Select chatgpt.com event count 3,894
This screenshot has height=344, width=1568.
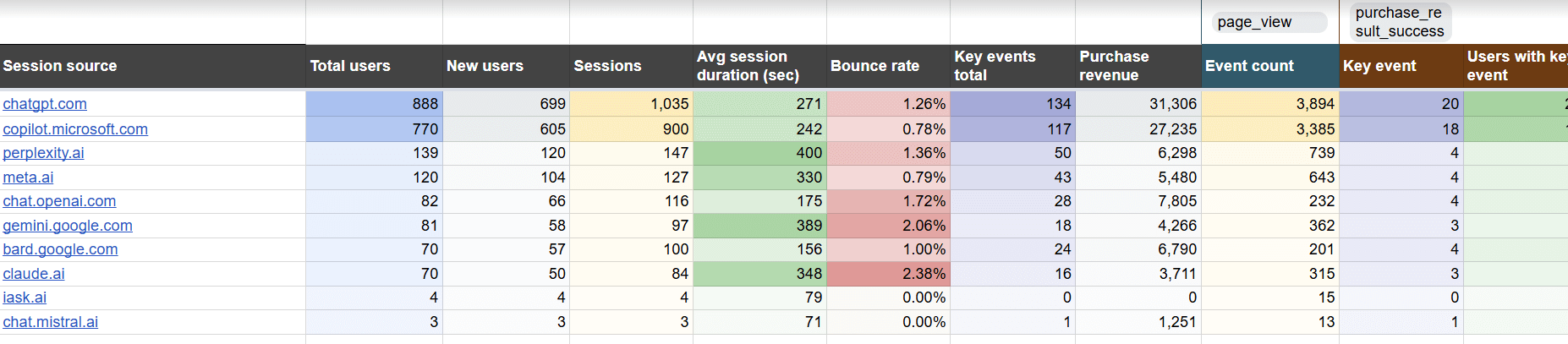(1270, 104)
